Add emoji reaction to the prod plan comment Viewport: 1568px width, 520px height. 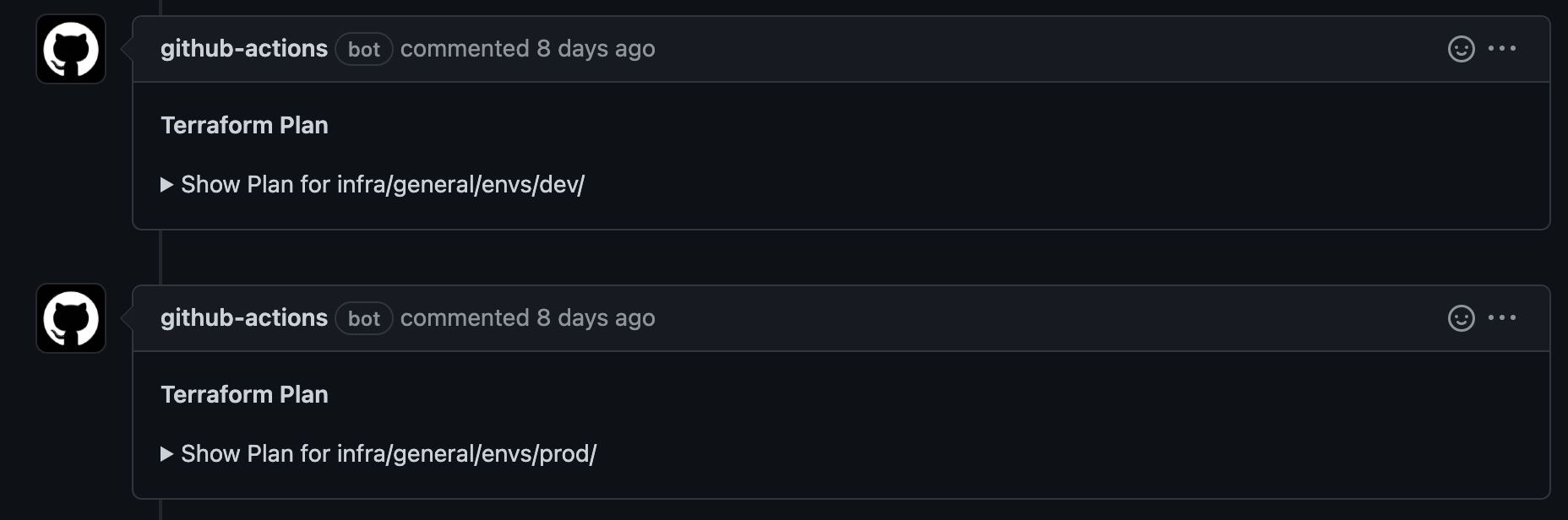point(1461,318)
